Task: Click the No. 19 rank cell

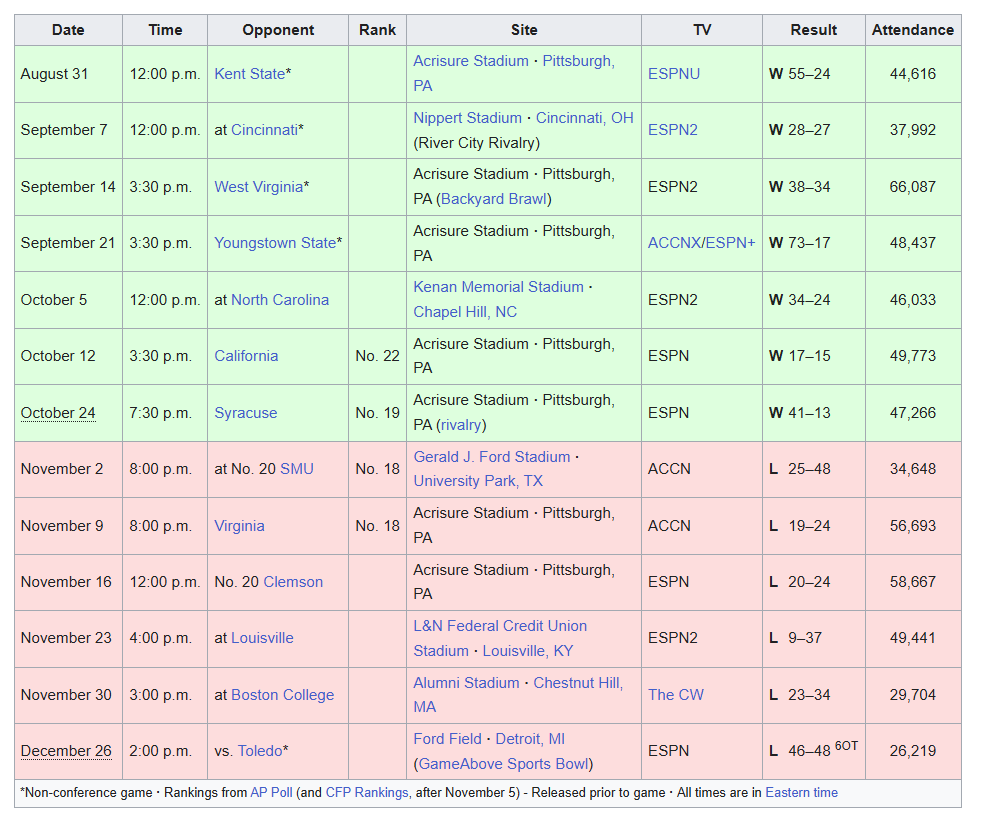Action: click(x=377, y=413)
